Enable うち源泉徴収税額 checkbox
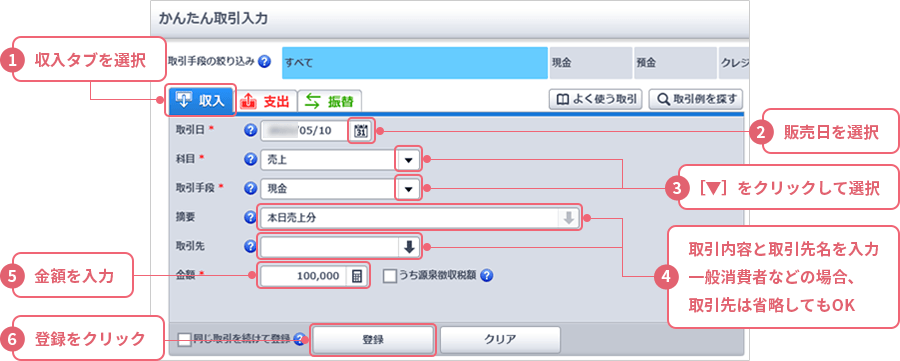 pyautogui.click(x=390, y=276)
